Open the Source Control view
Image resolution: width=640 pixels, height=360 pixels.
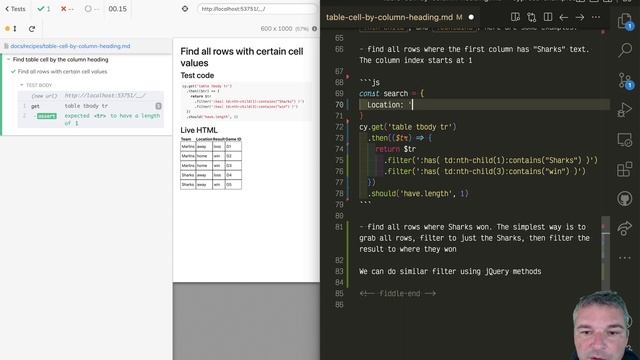click(625, 80)
